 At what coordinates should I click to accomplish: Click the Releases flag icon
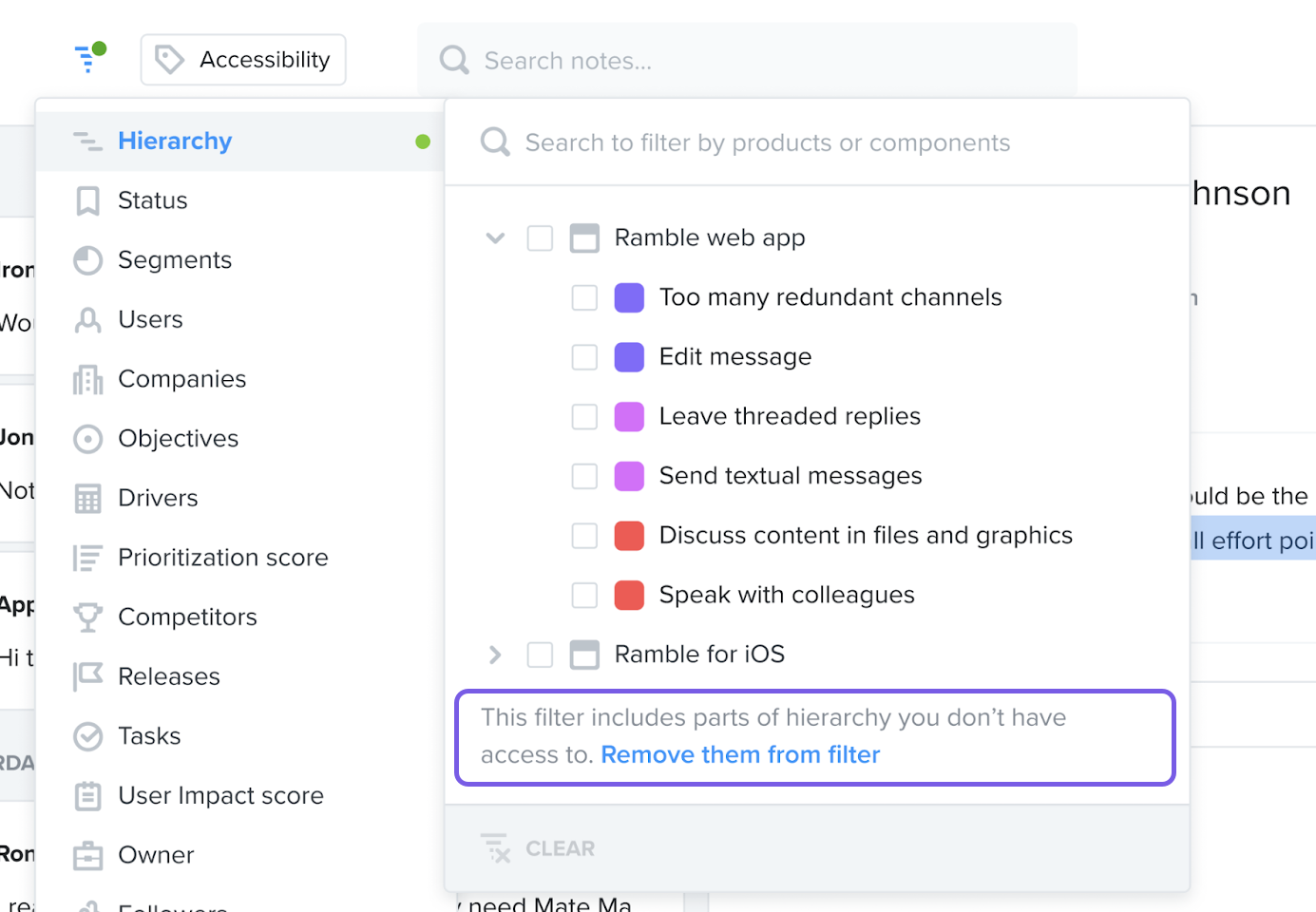87,676
